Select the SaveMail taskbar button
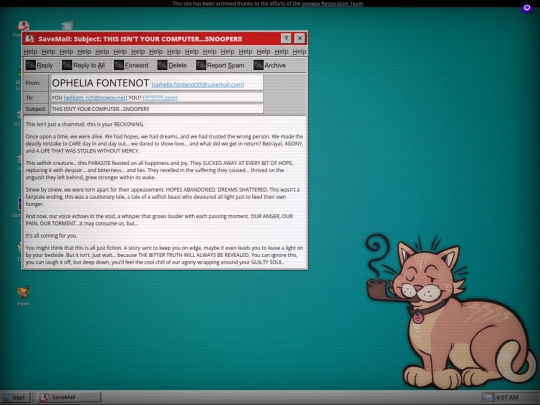 70,397
